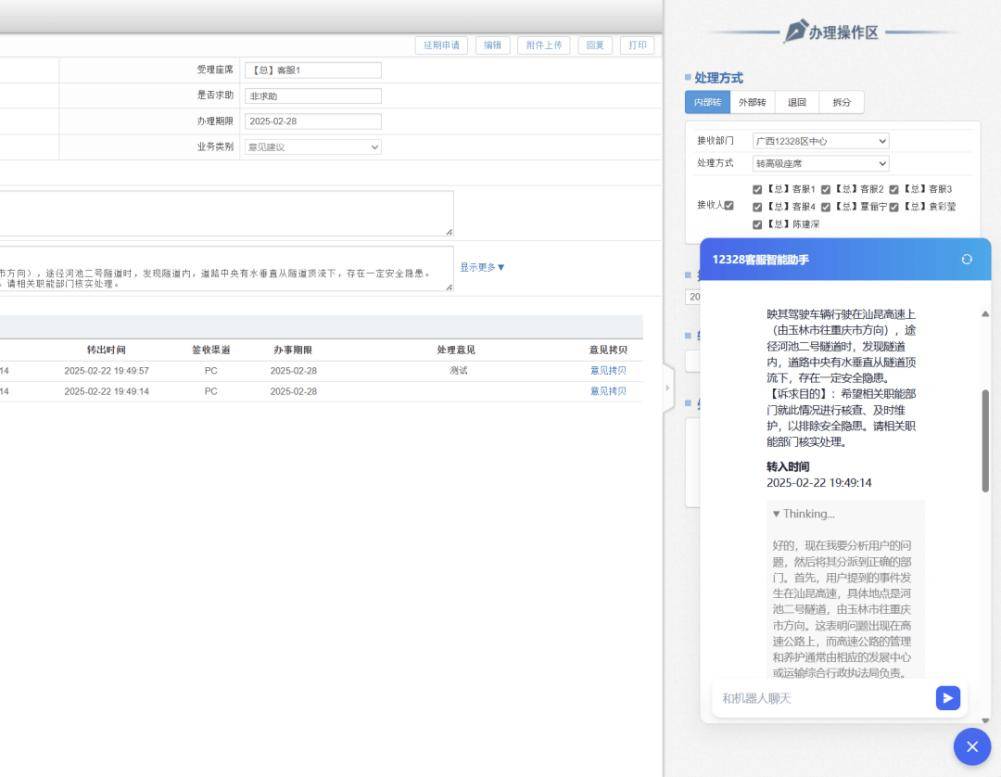
Task: Expand the content with 显示更多
Action: [482, 267]
